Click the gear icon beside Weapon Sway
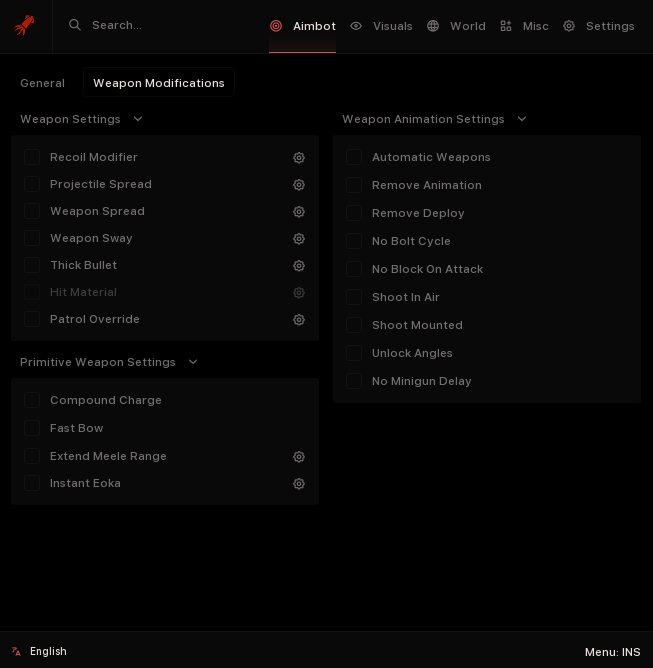This screenshot has height=668, width=653. 298,239
